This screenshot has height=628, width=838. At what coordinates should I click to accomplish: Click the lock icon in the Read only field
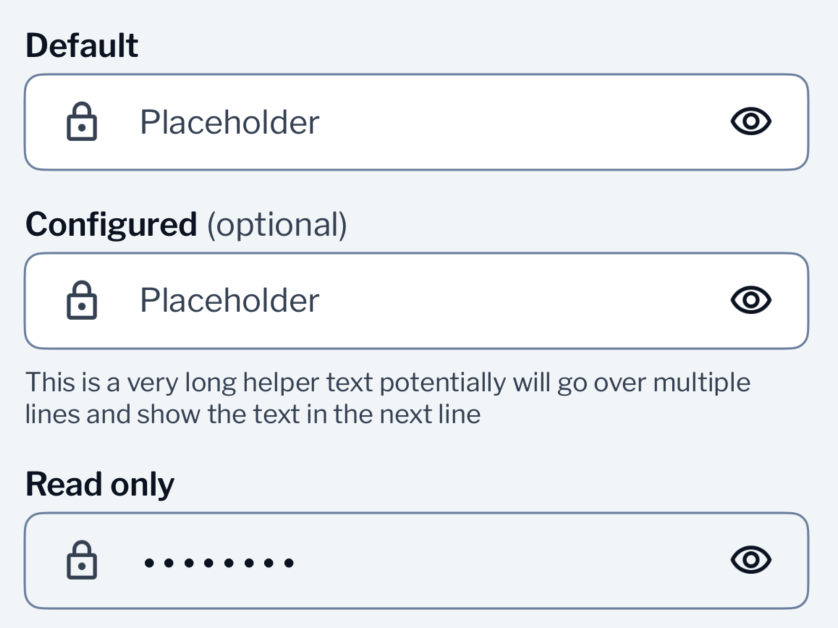82,560
